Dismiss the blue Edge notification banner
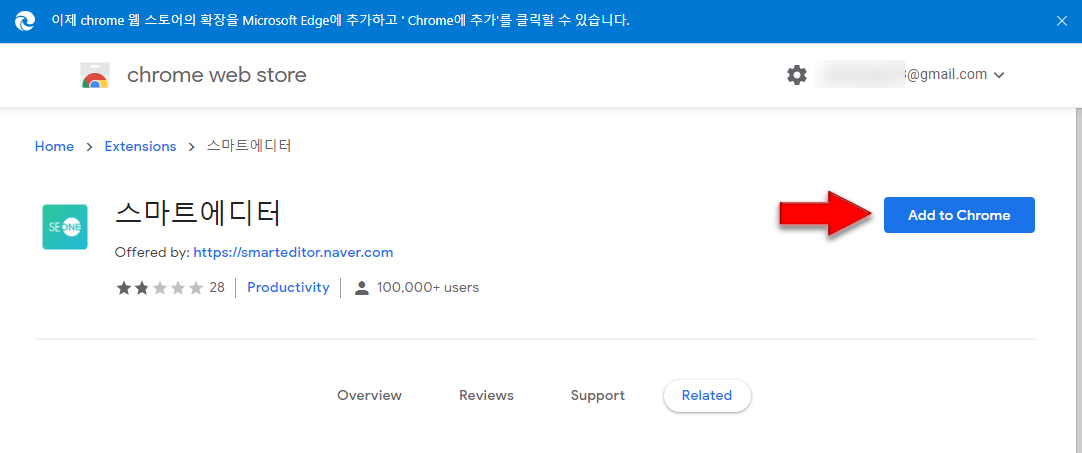1082x453 pixels. (x=1062, y=21)
